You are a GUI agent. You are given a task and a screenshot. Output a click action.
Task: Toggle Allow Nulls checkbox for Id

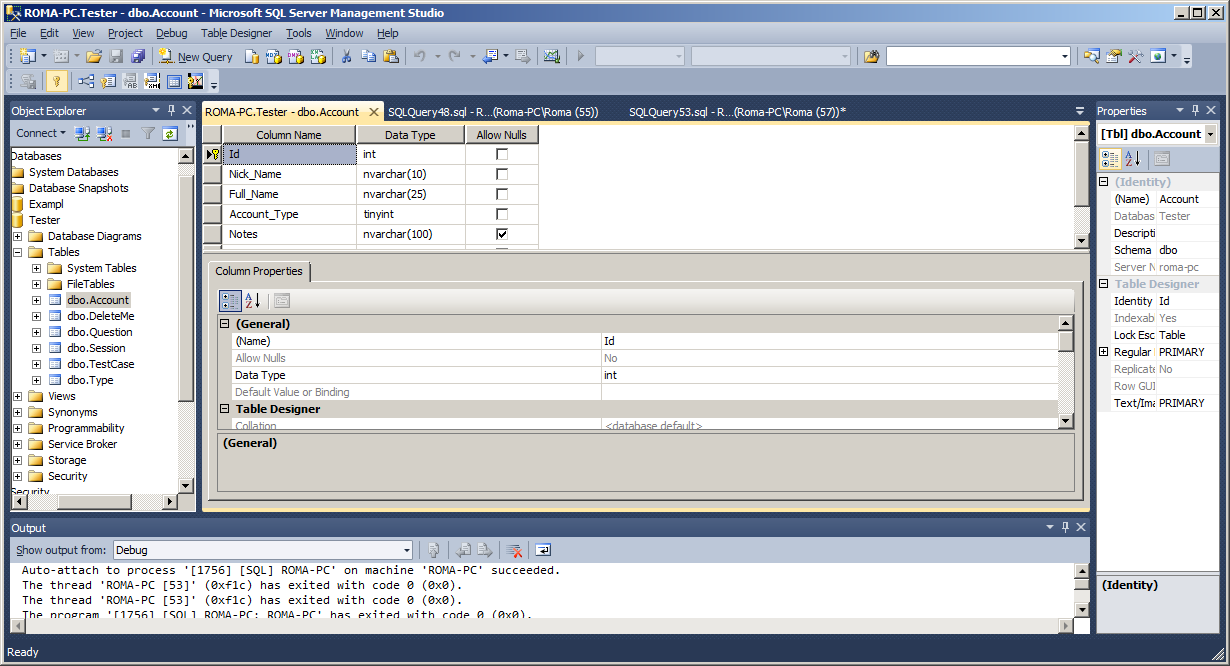[502, 154]
